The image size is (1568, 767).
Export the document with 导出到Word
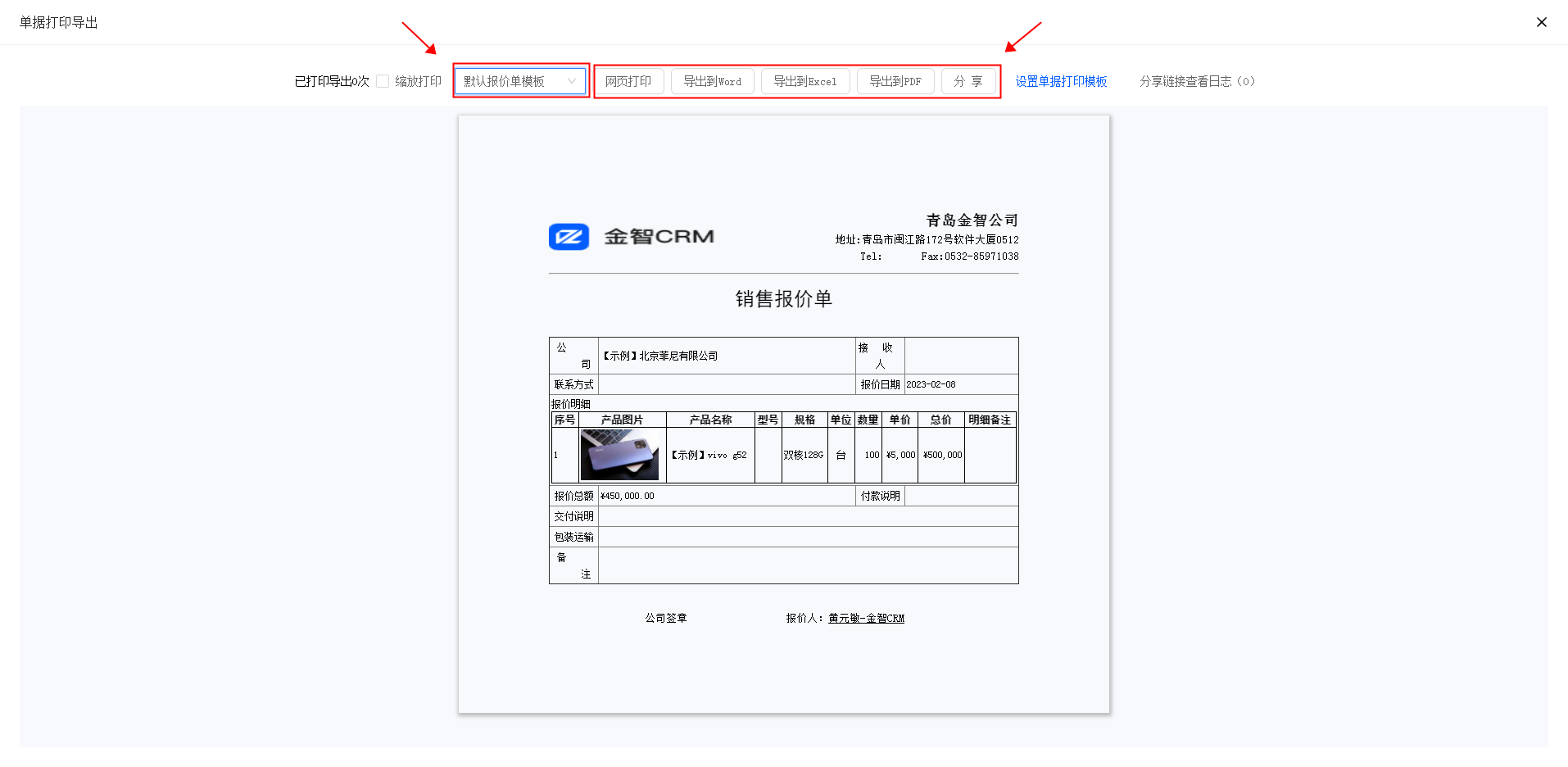(x=712, y=81)
